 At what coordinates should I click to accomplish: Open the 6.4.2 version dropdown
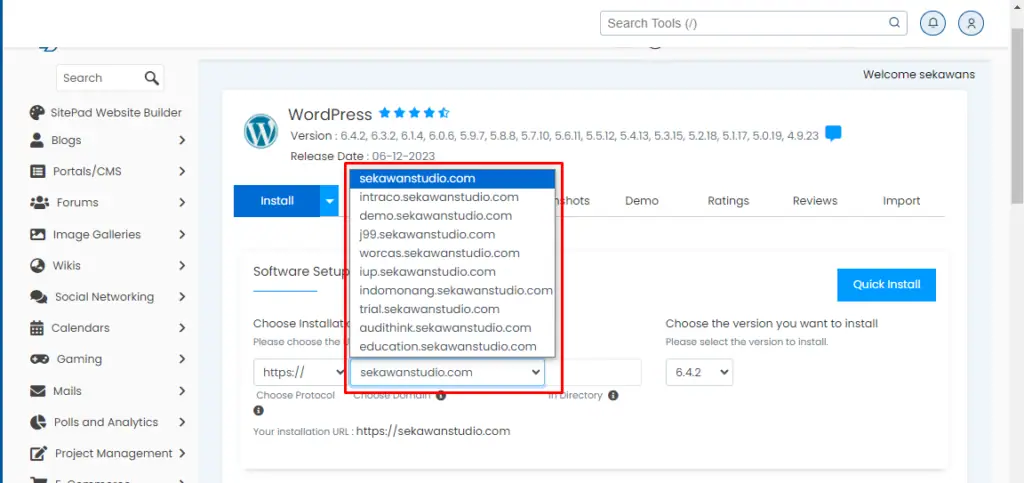pyautogui.click(x=699, y=372)
